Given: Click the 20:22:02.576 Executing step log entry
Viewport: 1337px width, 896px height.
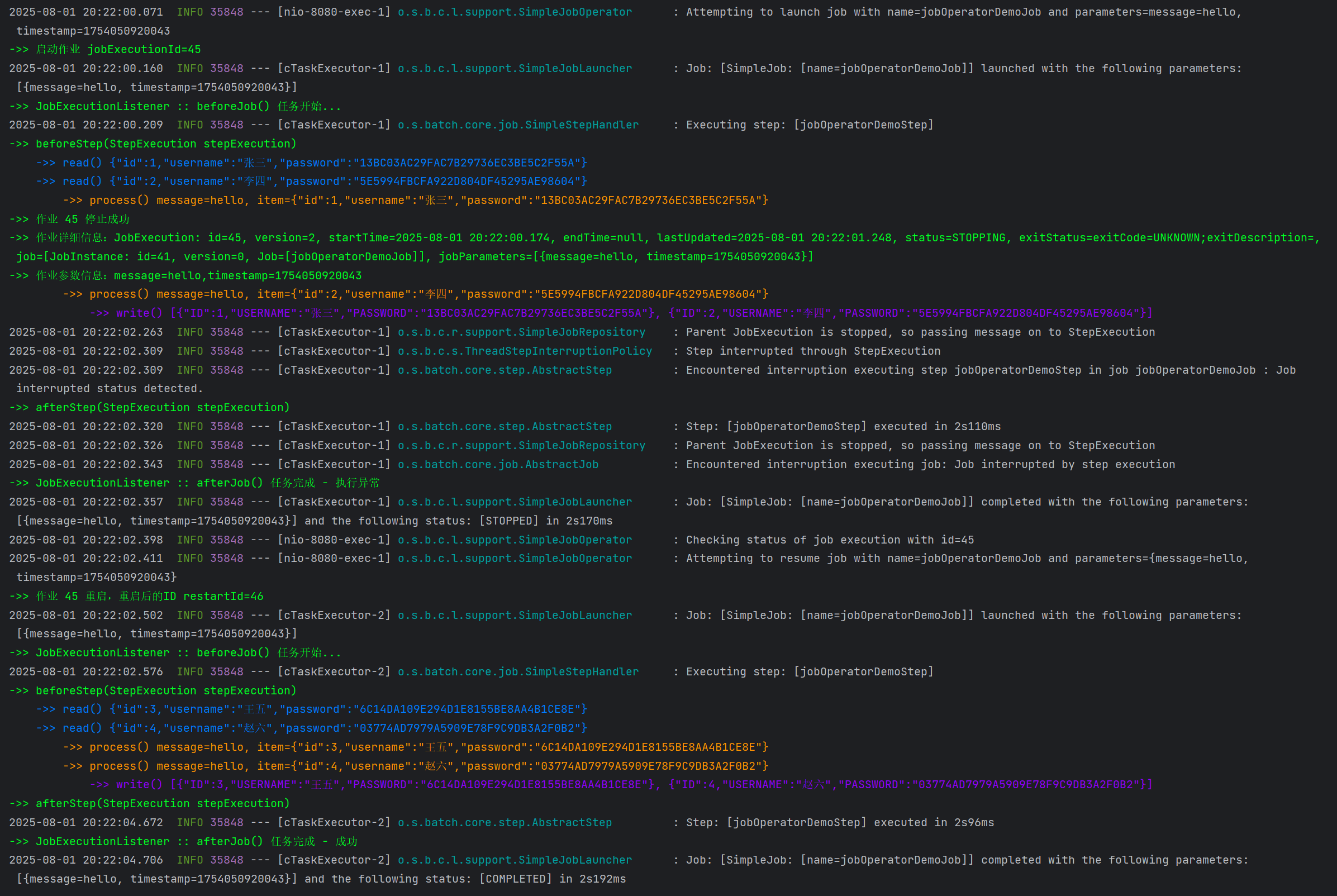Looking at the screenshot, I should tap(472, 672).
